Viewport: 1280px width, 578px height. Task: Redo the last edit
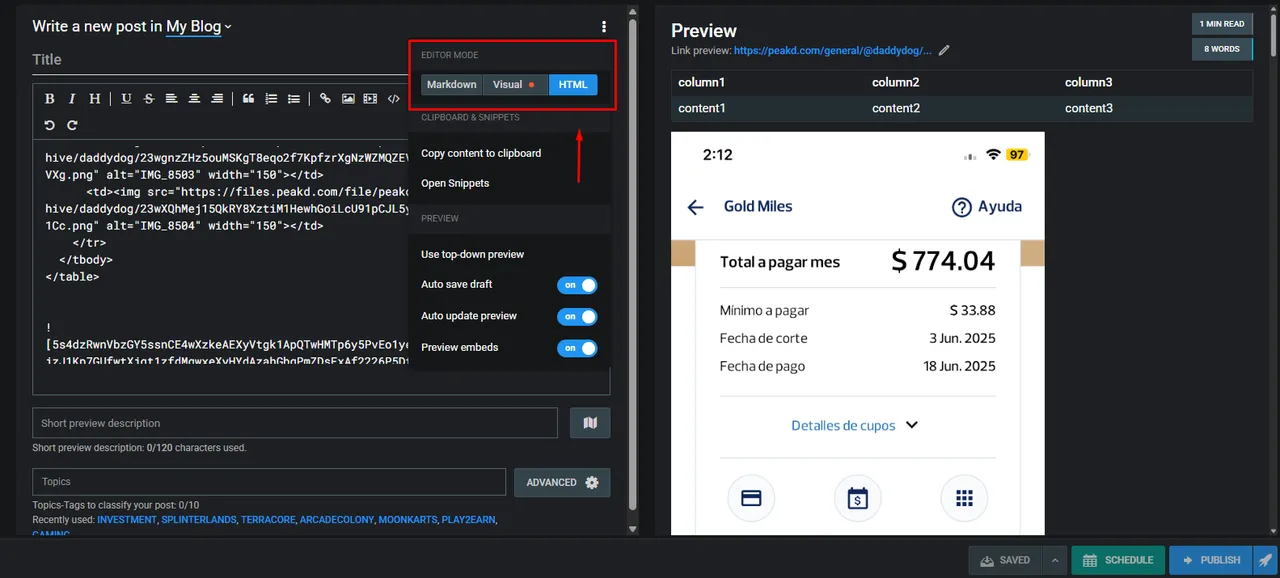point(72,125)
